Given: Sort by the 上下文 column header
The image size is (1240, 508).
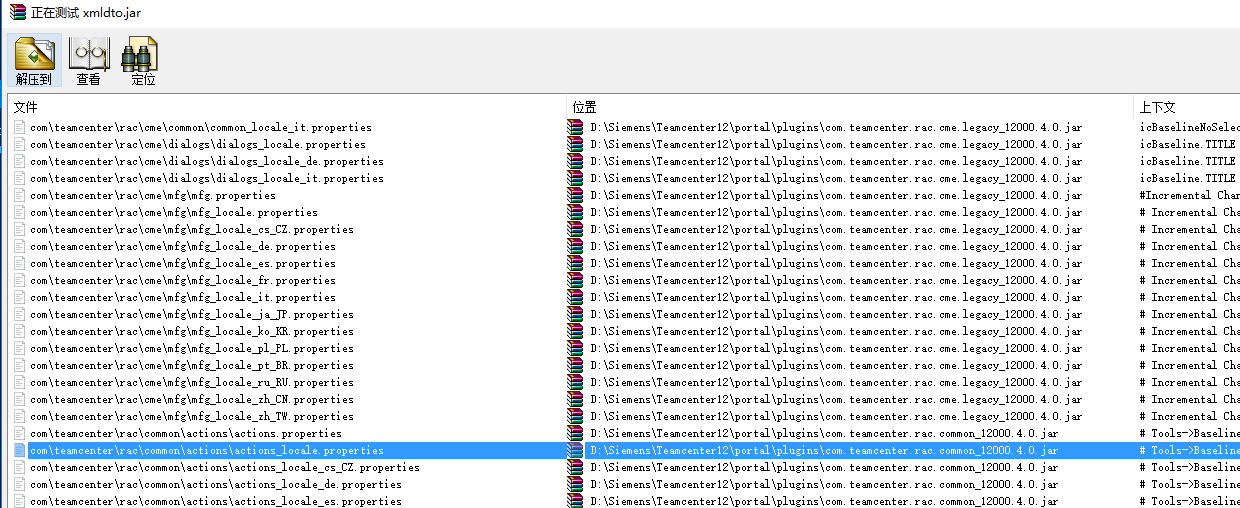Looking at the screenshot, I should [1187, 106].
